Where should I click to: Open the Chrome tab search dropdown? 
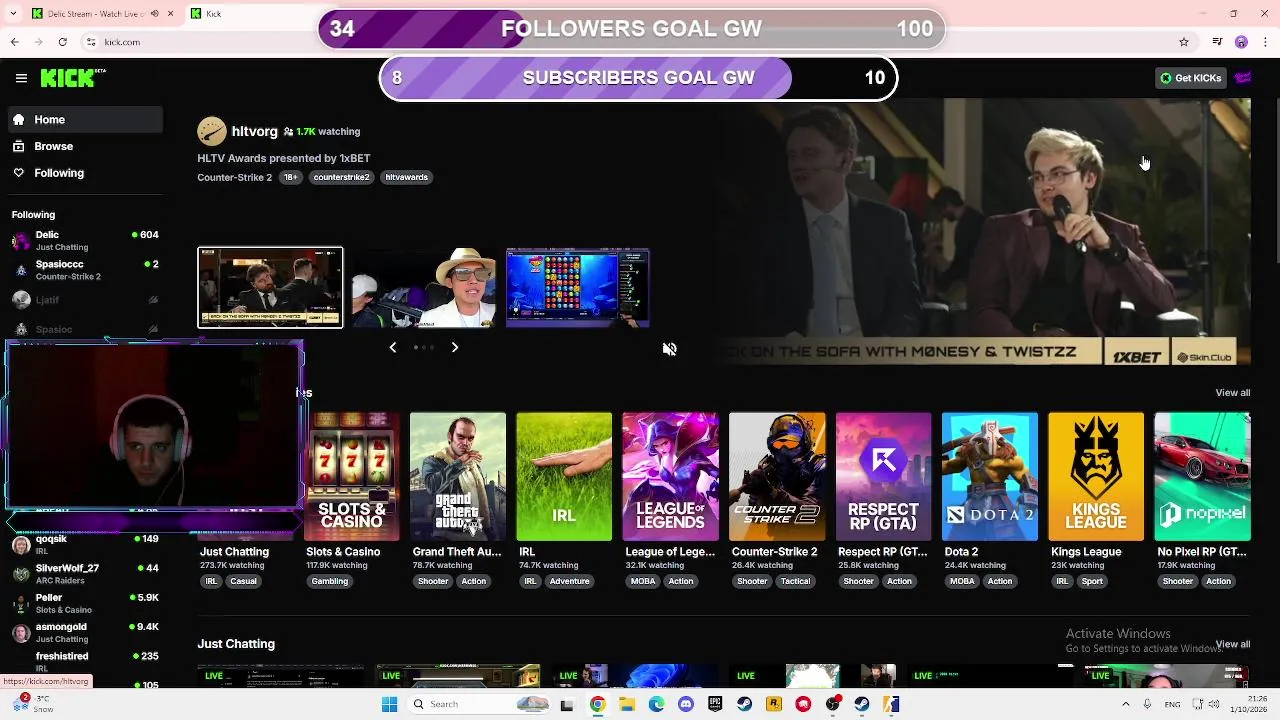pos(12,14)
